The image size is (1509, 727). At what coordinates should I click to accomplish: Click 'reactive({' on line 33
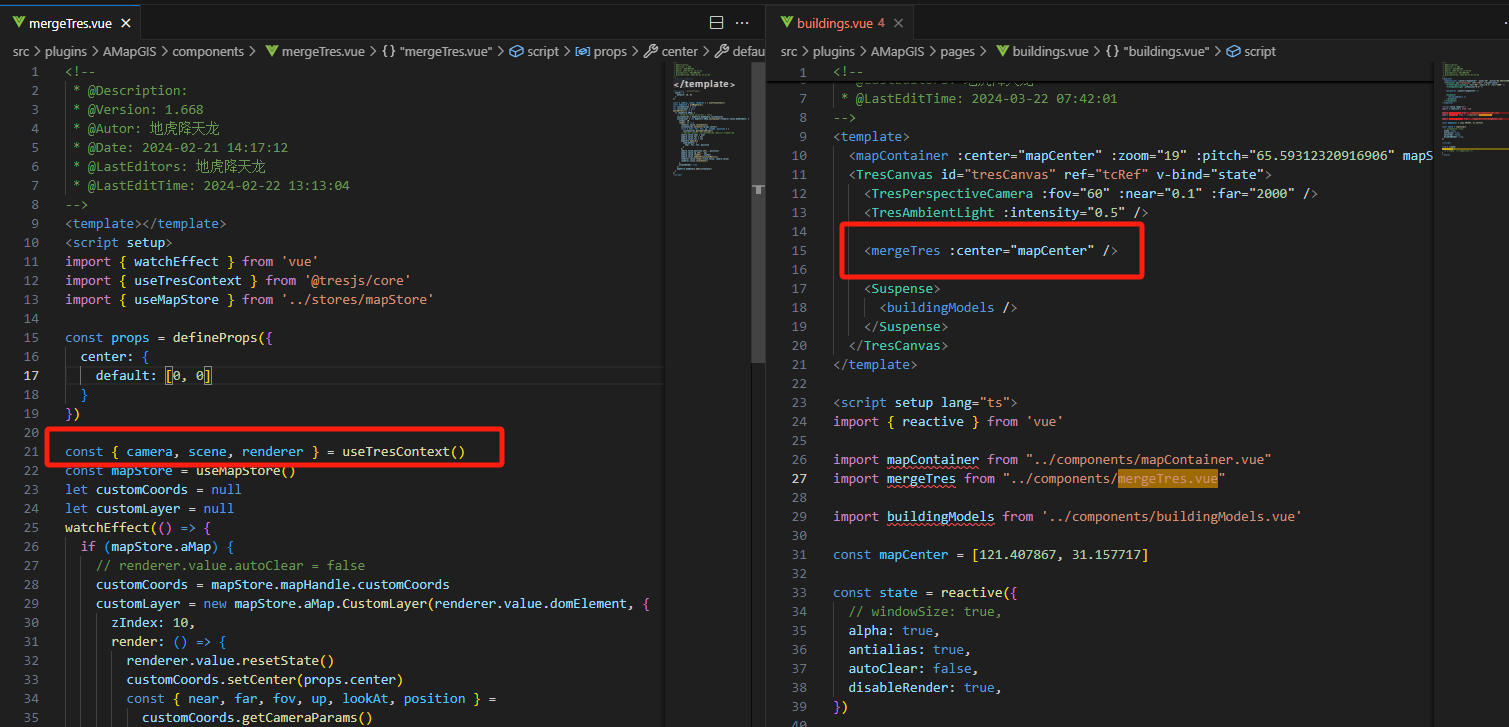pos(979,592)
